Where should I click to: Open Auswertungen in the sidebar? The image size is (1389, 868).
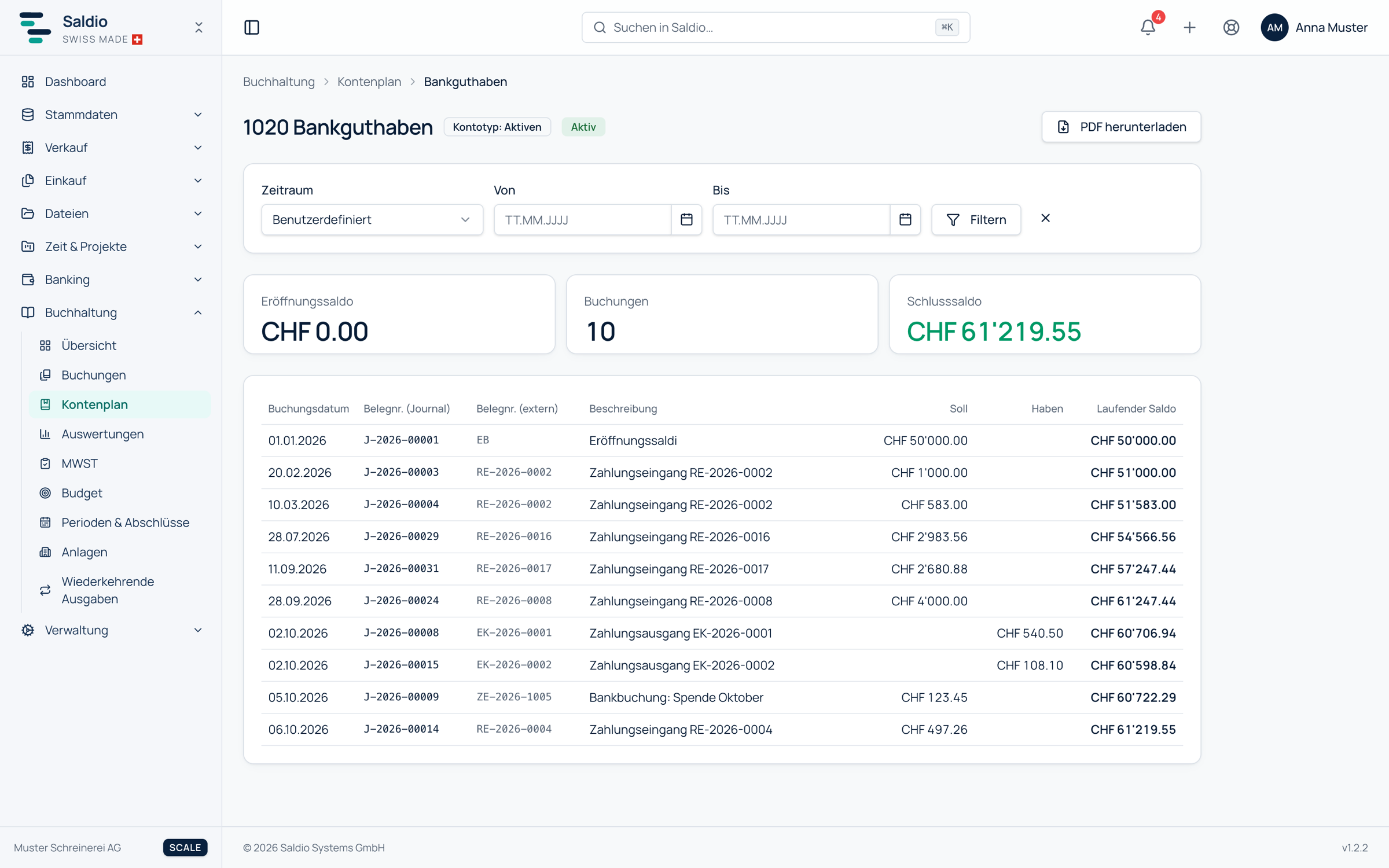click(x=120, y=434)
